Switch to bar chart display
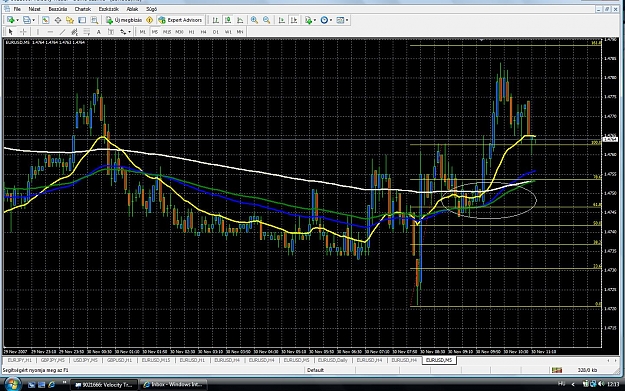The image size is (625, 391). (x=216, y=20)
